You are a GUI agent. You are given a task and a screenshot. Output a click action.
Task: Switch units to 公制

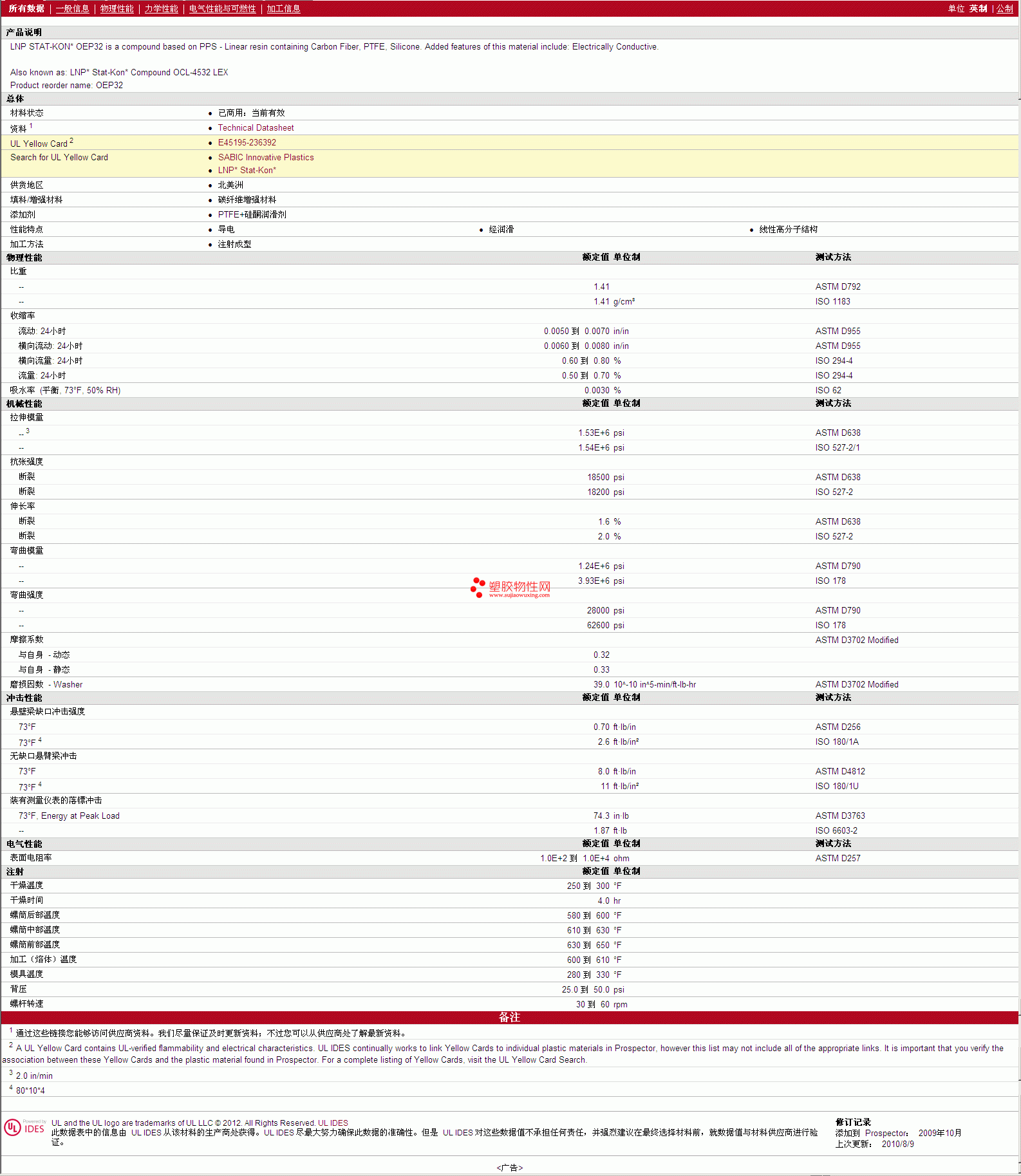tap(1005, 8)
